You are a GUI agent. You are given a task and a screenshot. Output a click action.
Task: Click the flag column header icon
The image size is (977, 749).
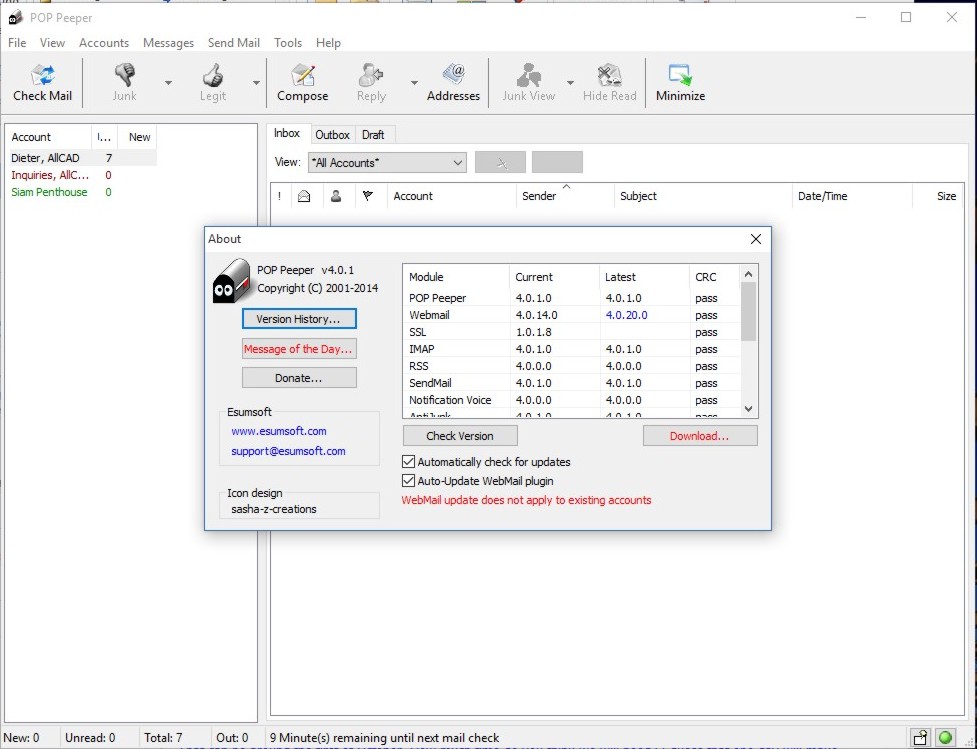[368, 196]
